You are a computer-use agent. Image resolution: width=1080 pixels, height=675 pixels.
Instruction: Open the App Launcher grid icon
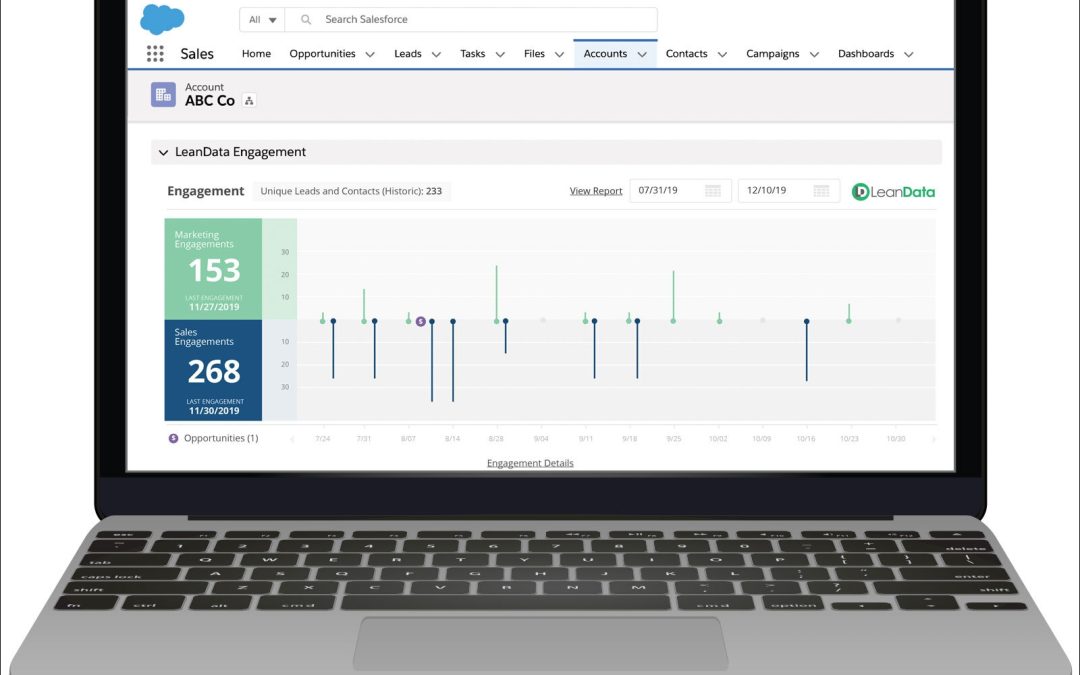pyautogui.click(x=155, y=54)
